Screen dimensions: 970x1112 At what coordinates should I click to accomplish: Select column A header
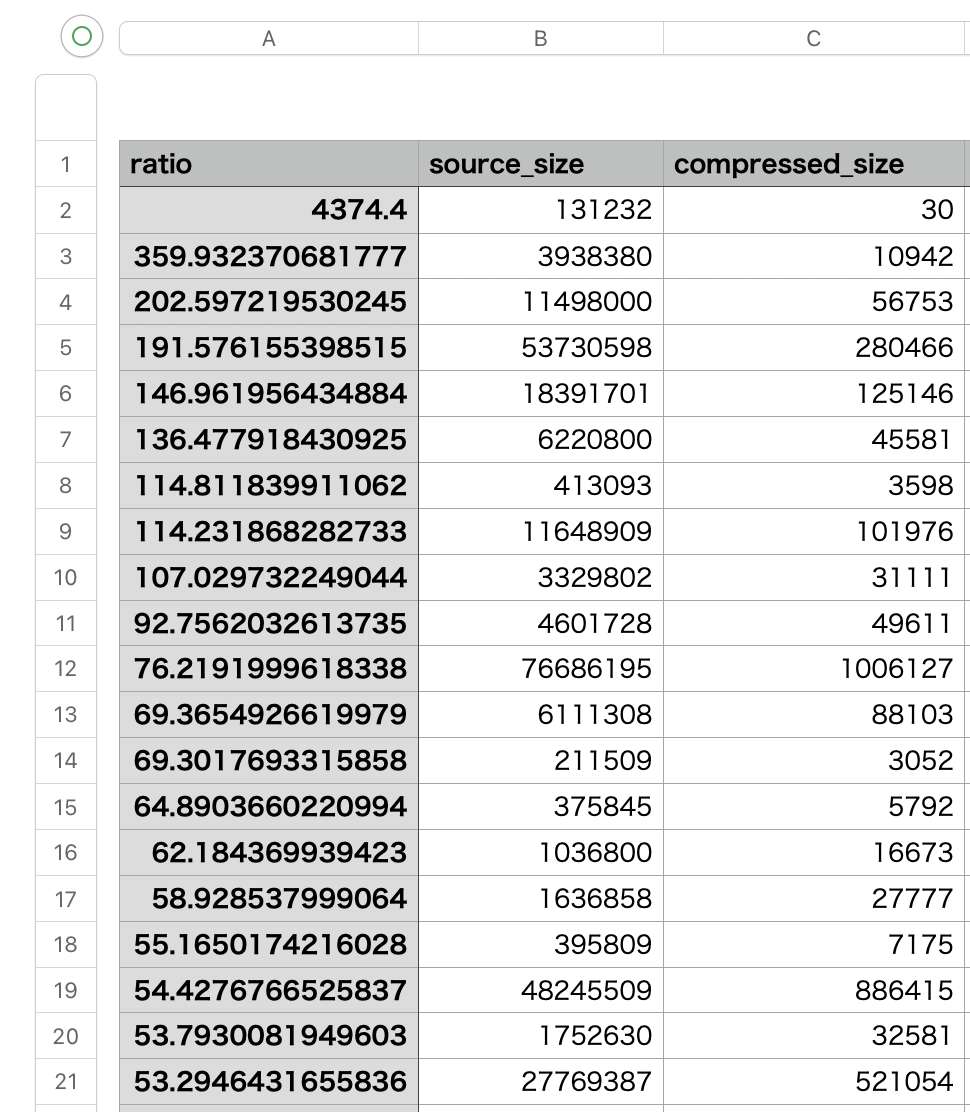(x=269, y=38)
